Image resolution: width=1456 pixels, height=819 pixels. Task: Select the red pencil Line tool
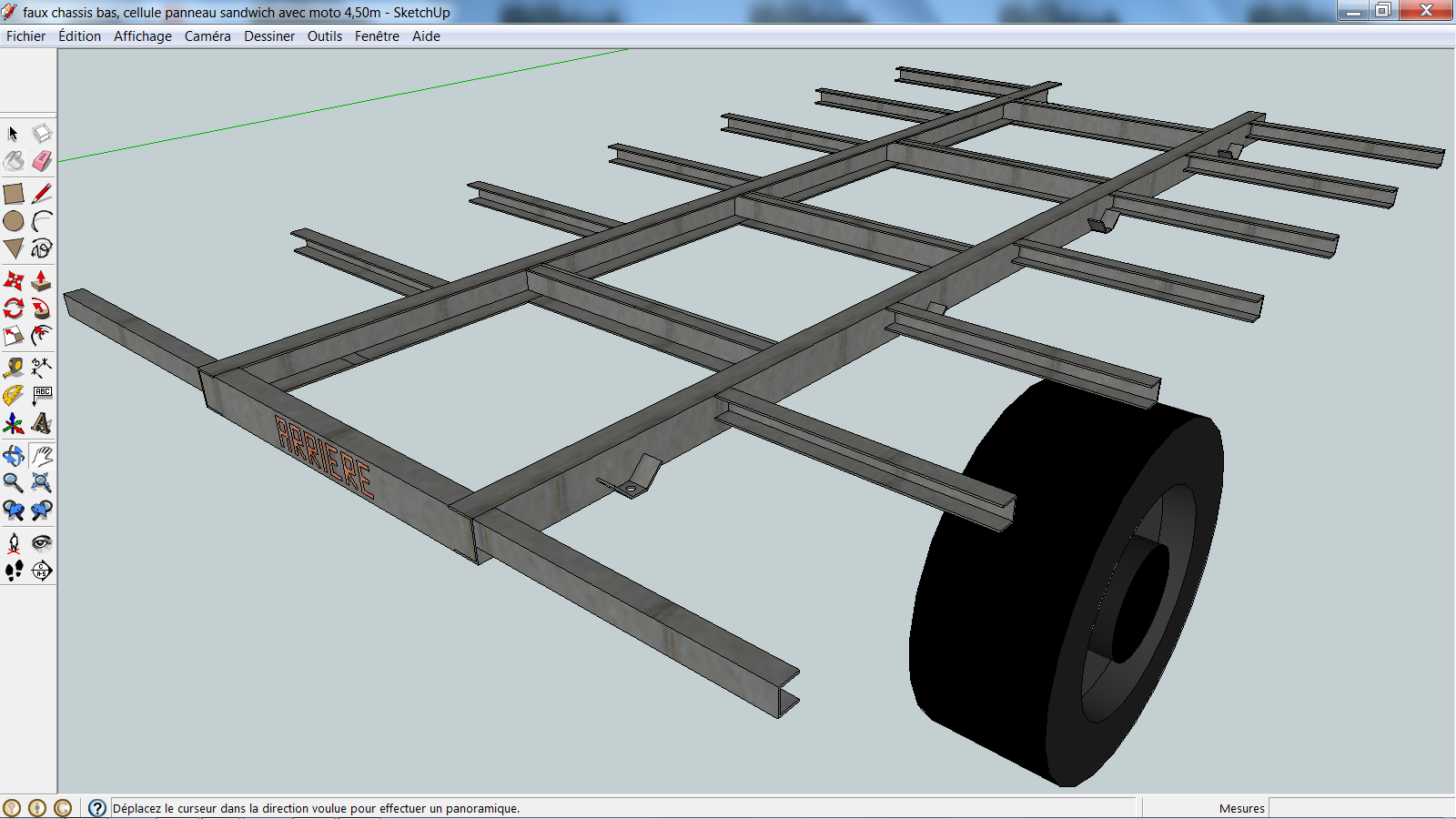click(x=42, y=194)
